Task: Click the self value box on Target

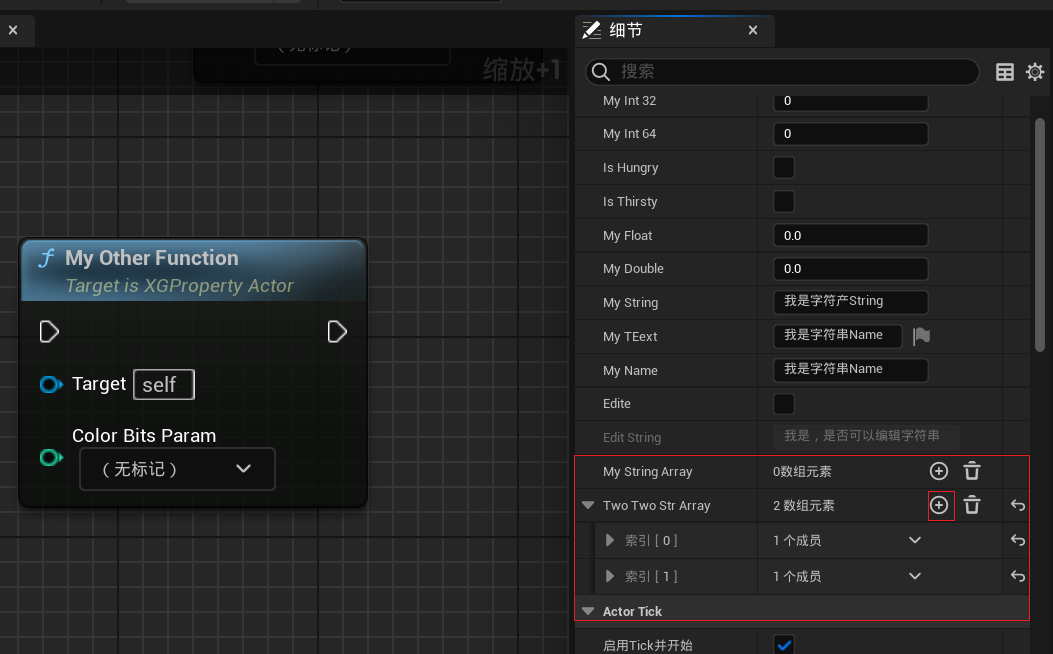Action: [164, 384]
